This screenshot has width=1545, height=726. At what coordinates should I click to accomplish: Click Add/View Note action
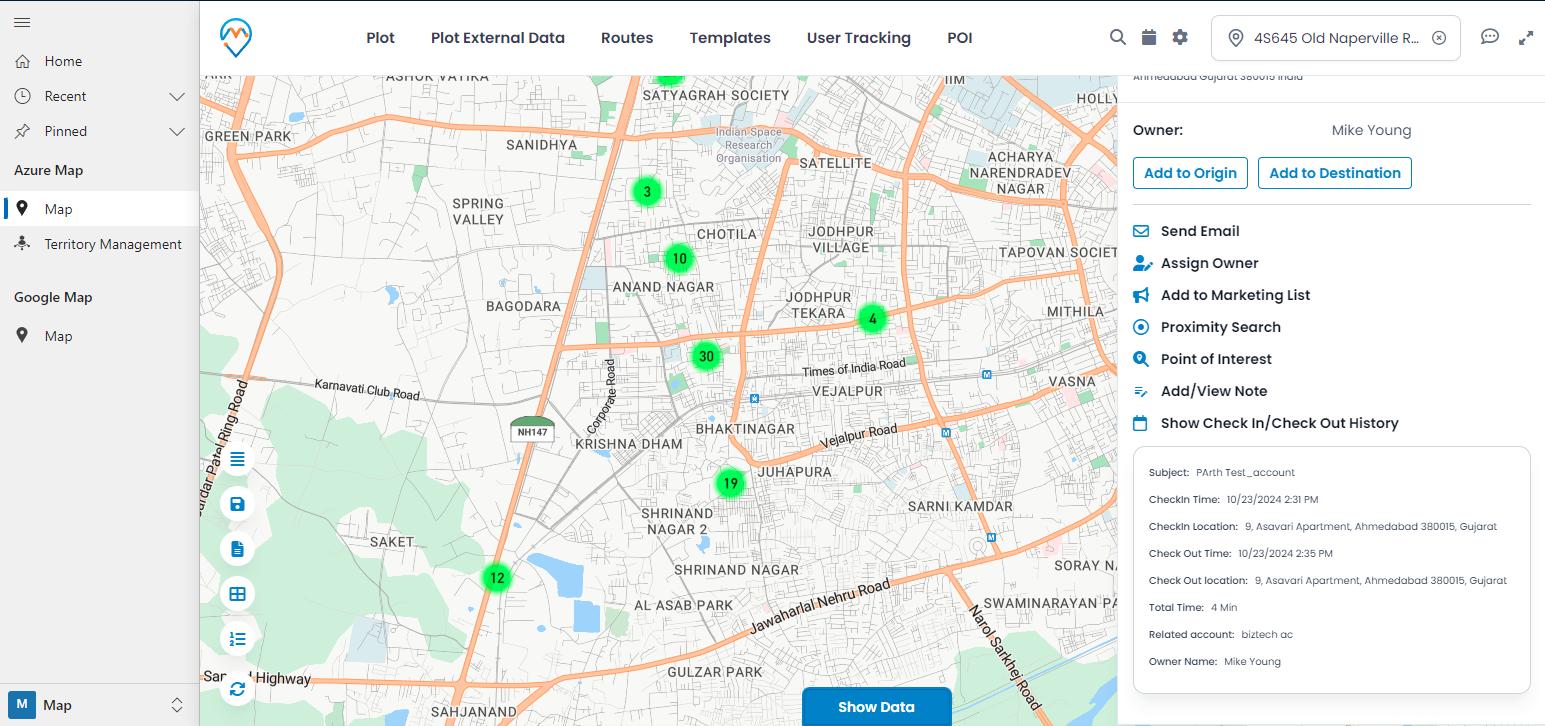[1214, 391]
